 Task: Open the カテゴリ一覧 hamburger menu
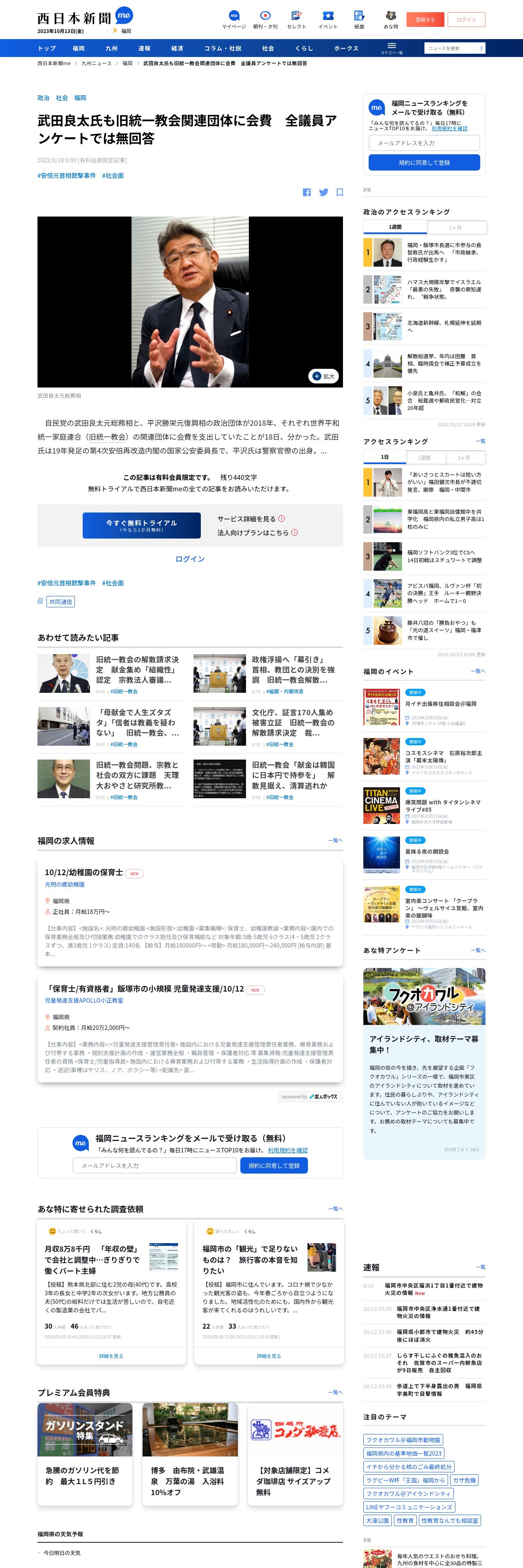[x=391, y=48]
